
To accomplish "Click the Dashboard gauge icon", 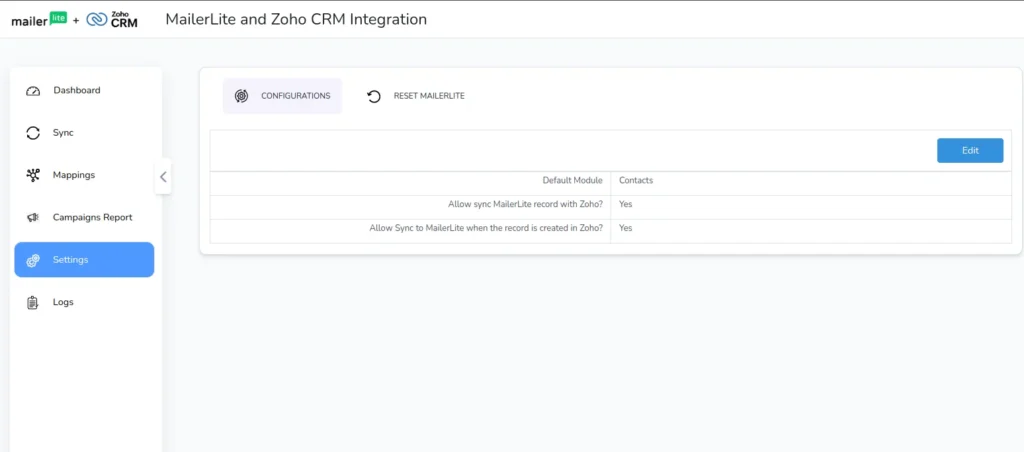I will [x=33, y=91].
